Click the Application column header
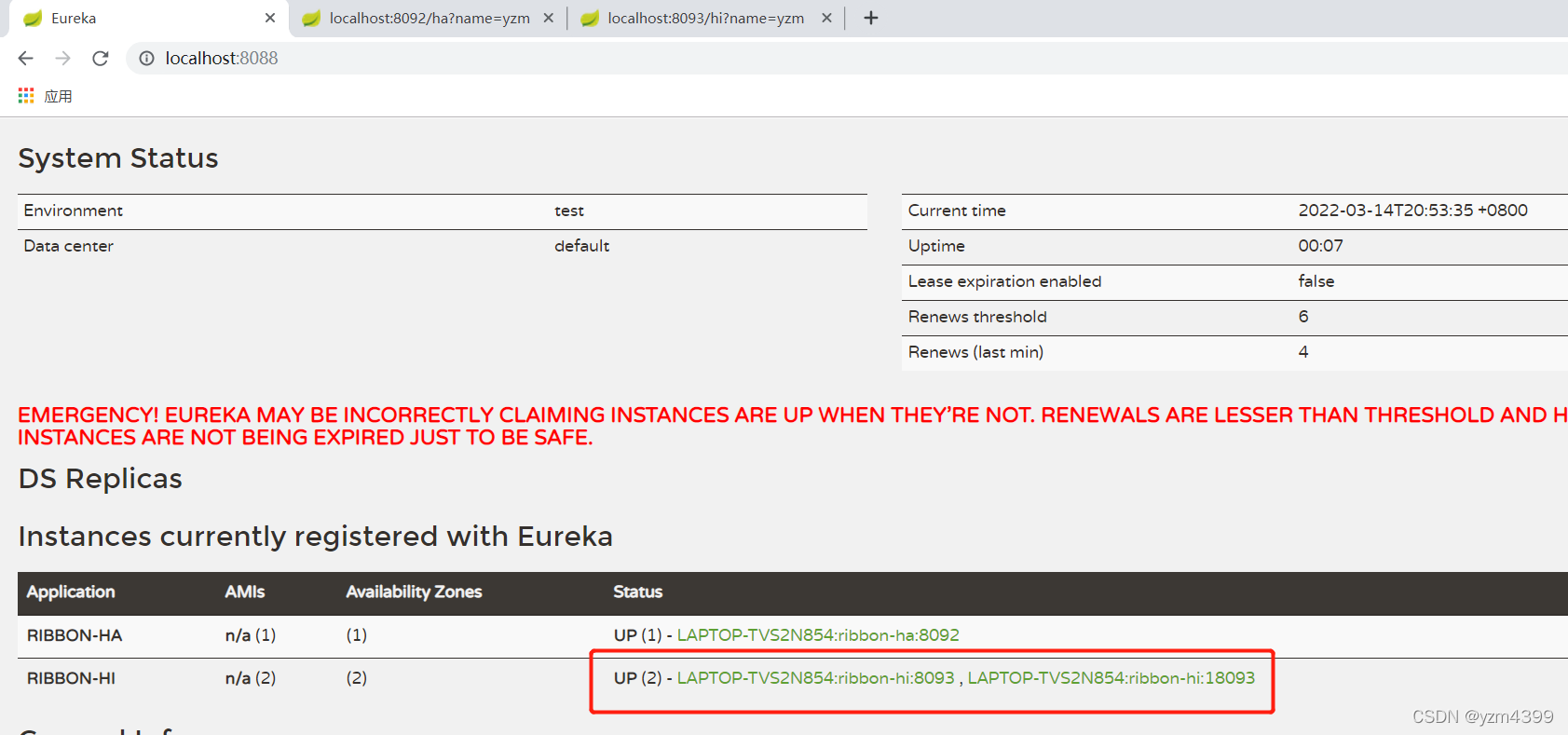 71,592
